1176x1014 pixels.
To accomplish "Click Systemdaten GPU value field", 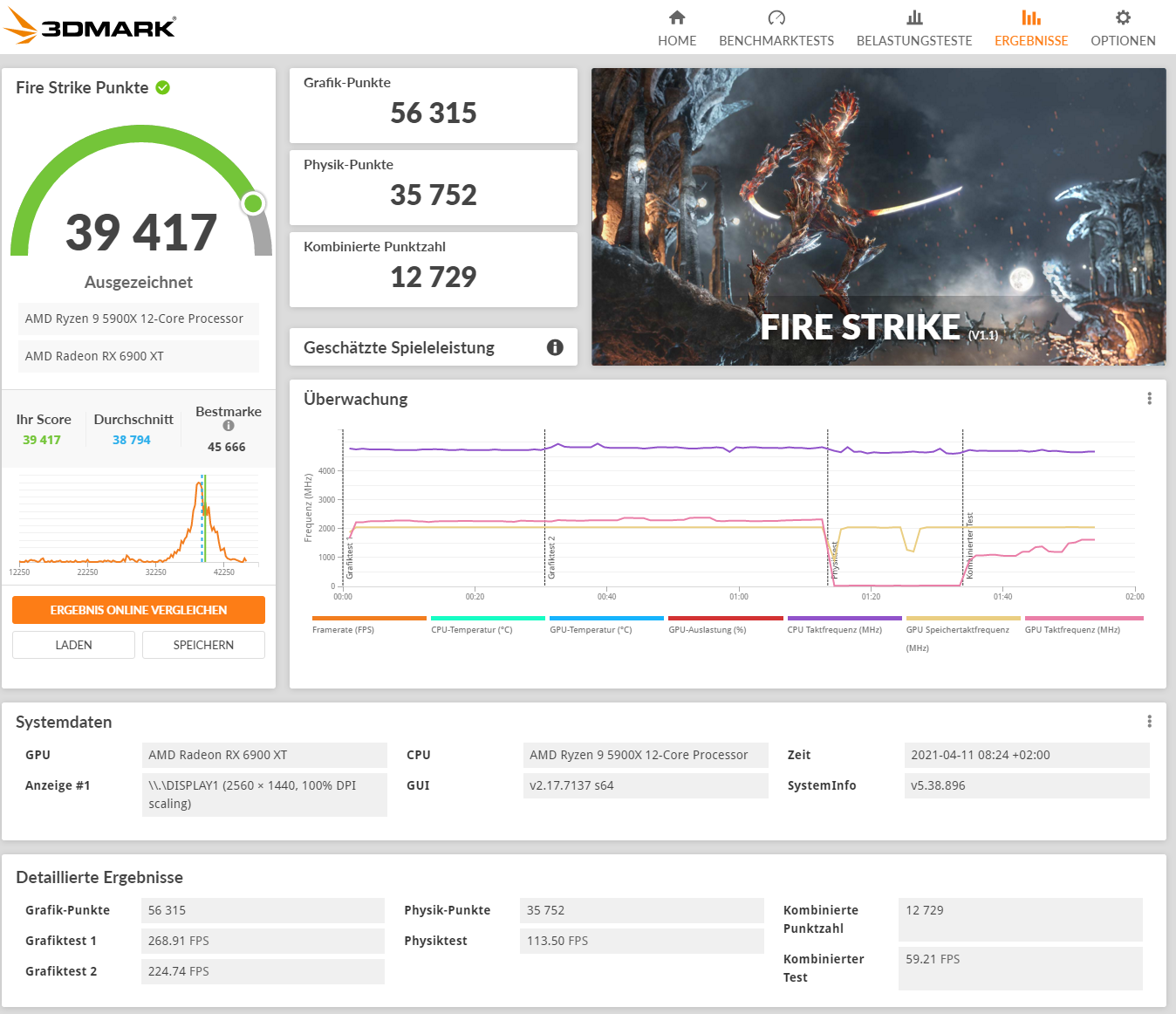I will pos(264,755).
